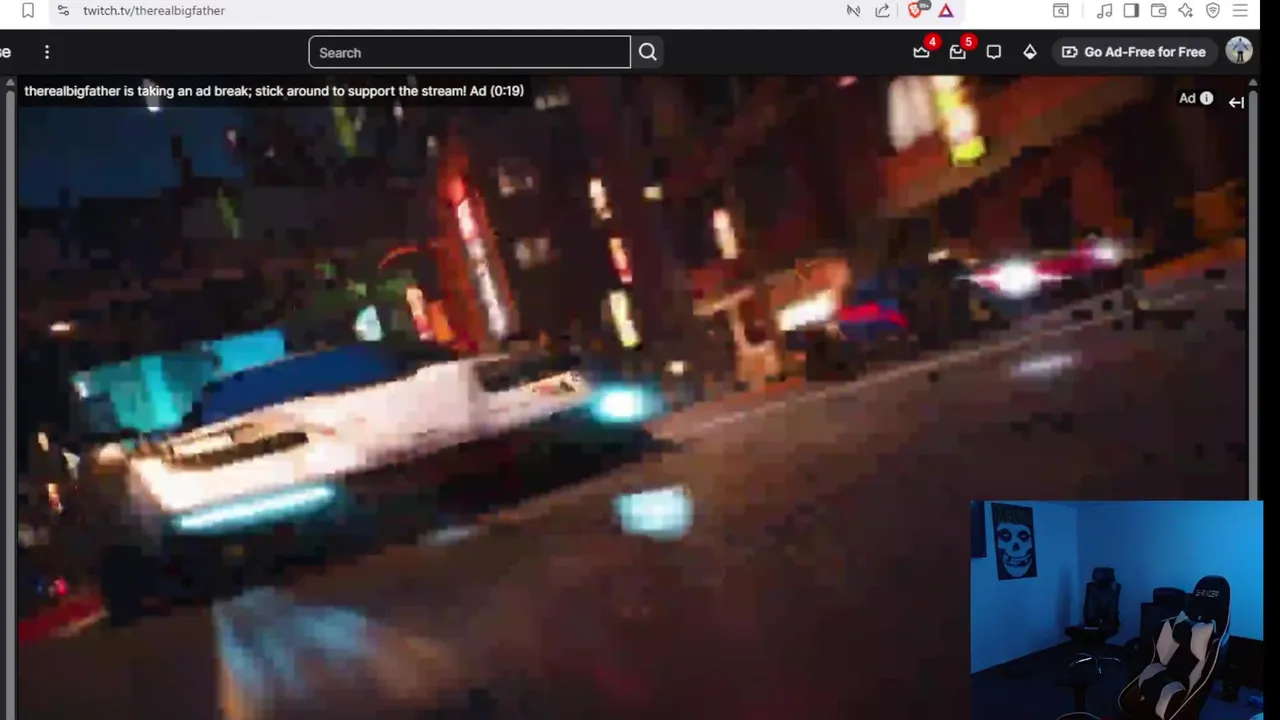
Task: Open notifications inbox icon with badge 5
Action: tap(958, 52)
